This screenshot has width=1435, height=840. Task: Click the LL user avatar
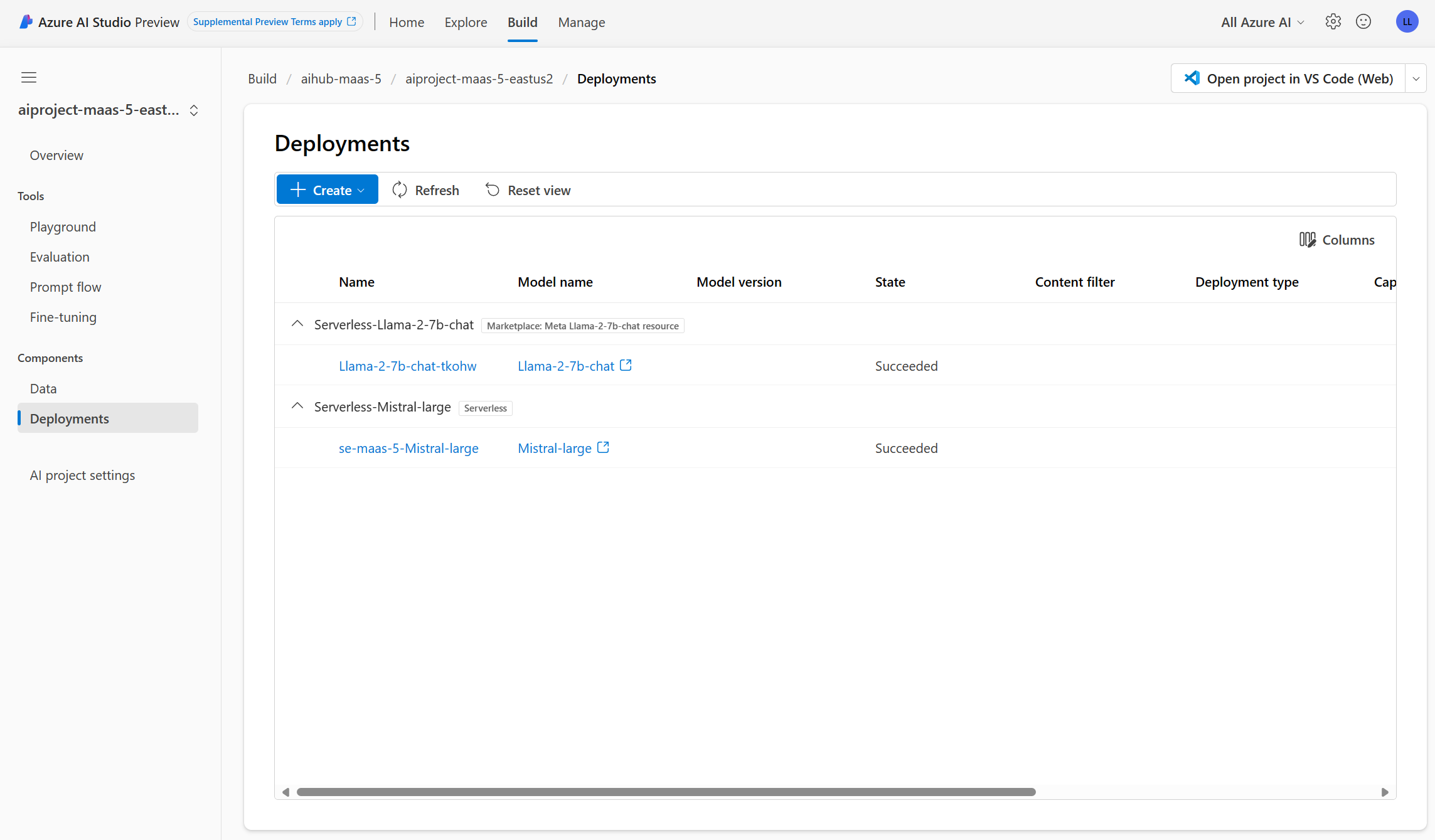click(x=1407, y=22)
